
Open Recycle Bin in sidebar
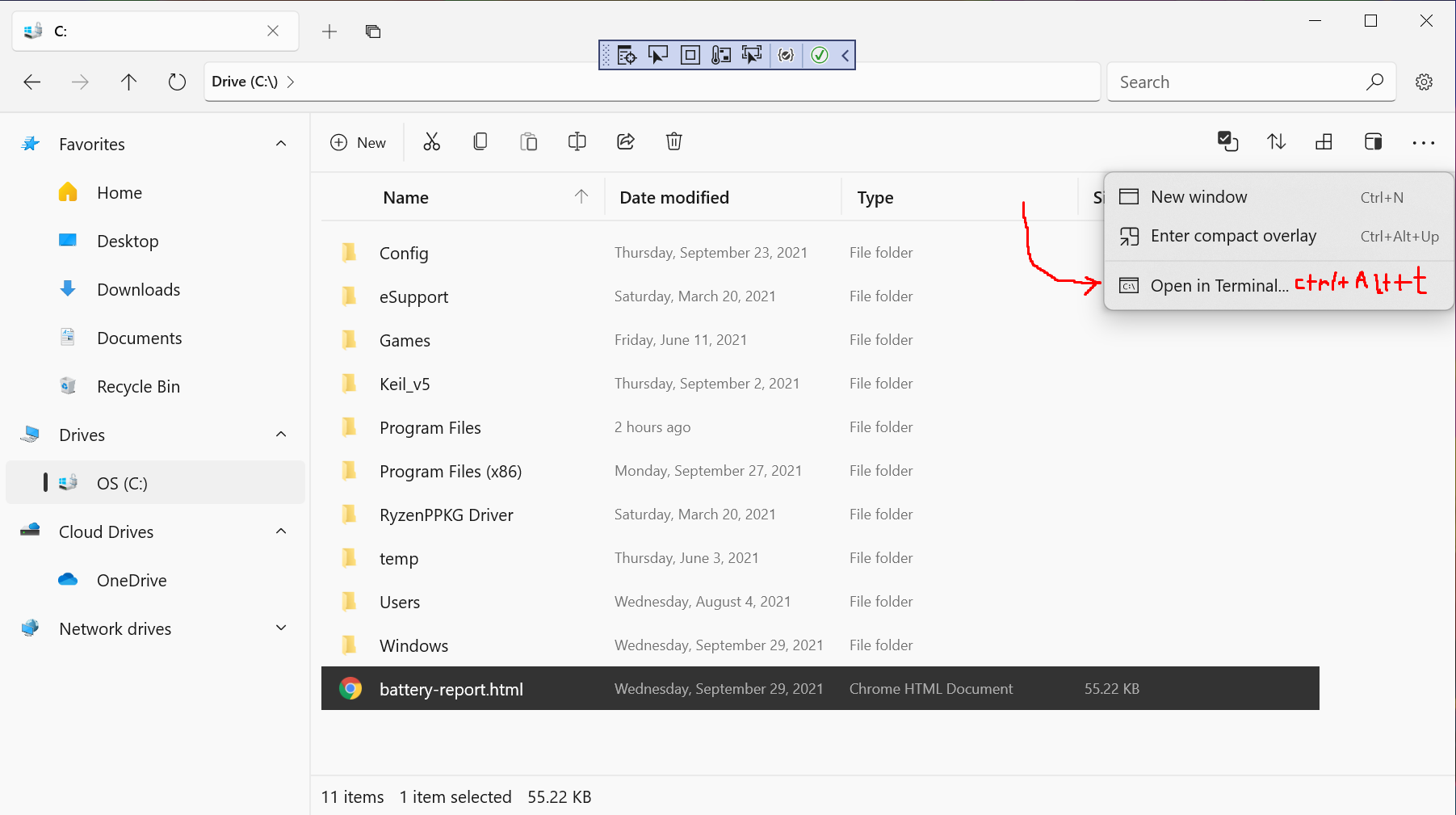click(156, 386)
